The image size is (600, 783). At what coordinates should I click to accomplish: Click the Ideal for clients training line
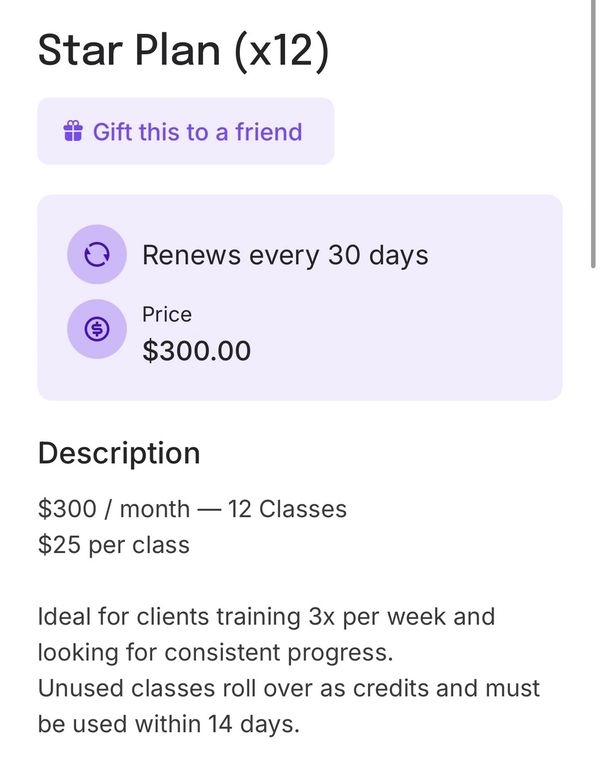click(x=266, y=616)
